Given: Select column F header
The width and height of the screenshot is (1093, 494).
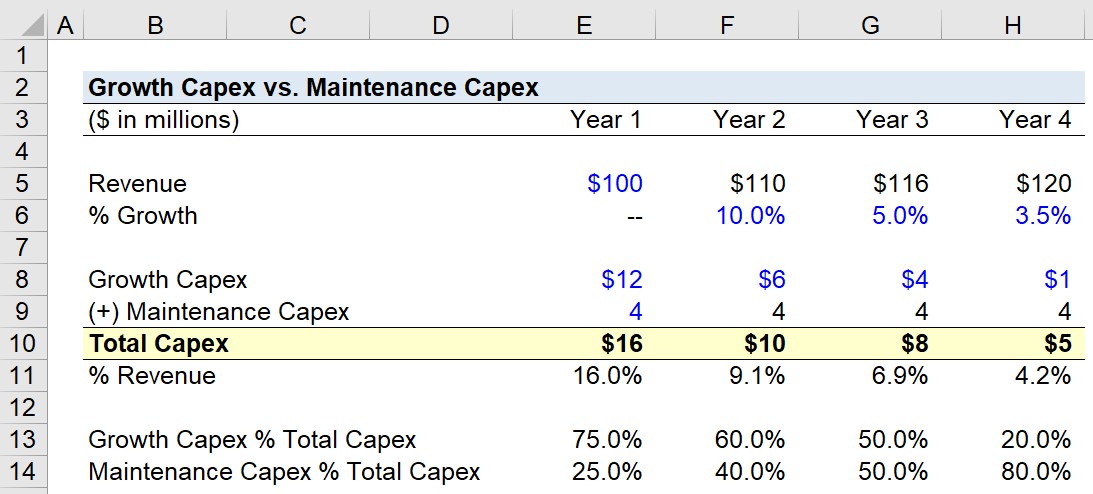Looking at the screenshot, I should tap(727, 26).
